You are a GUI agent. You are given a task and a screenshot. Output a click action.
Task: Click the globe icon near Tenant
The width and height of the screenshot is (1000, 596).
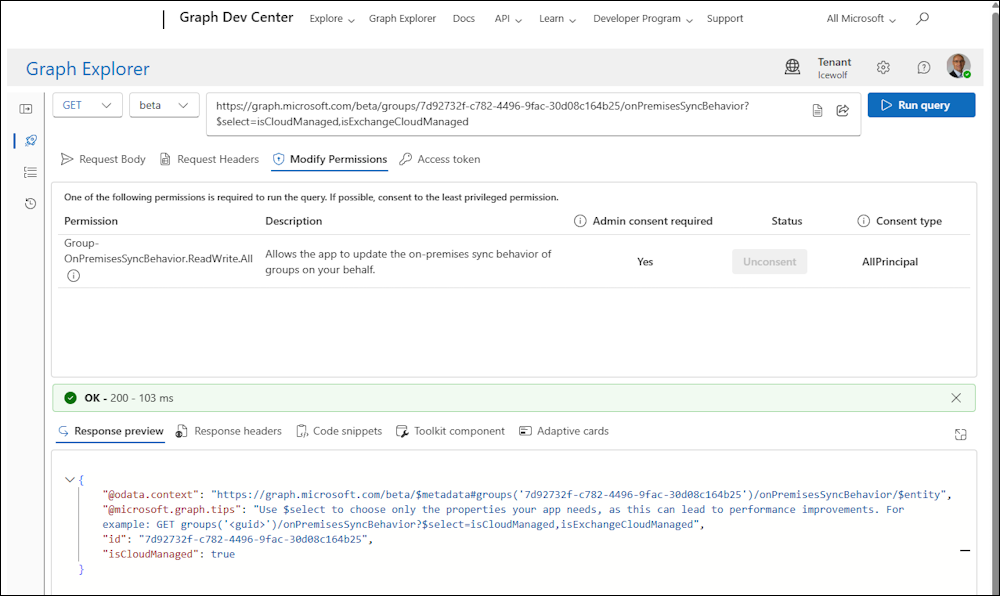coord(792,67)
